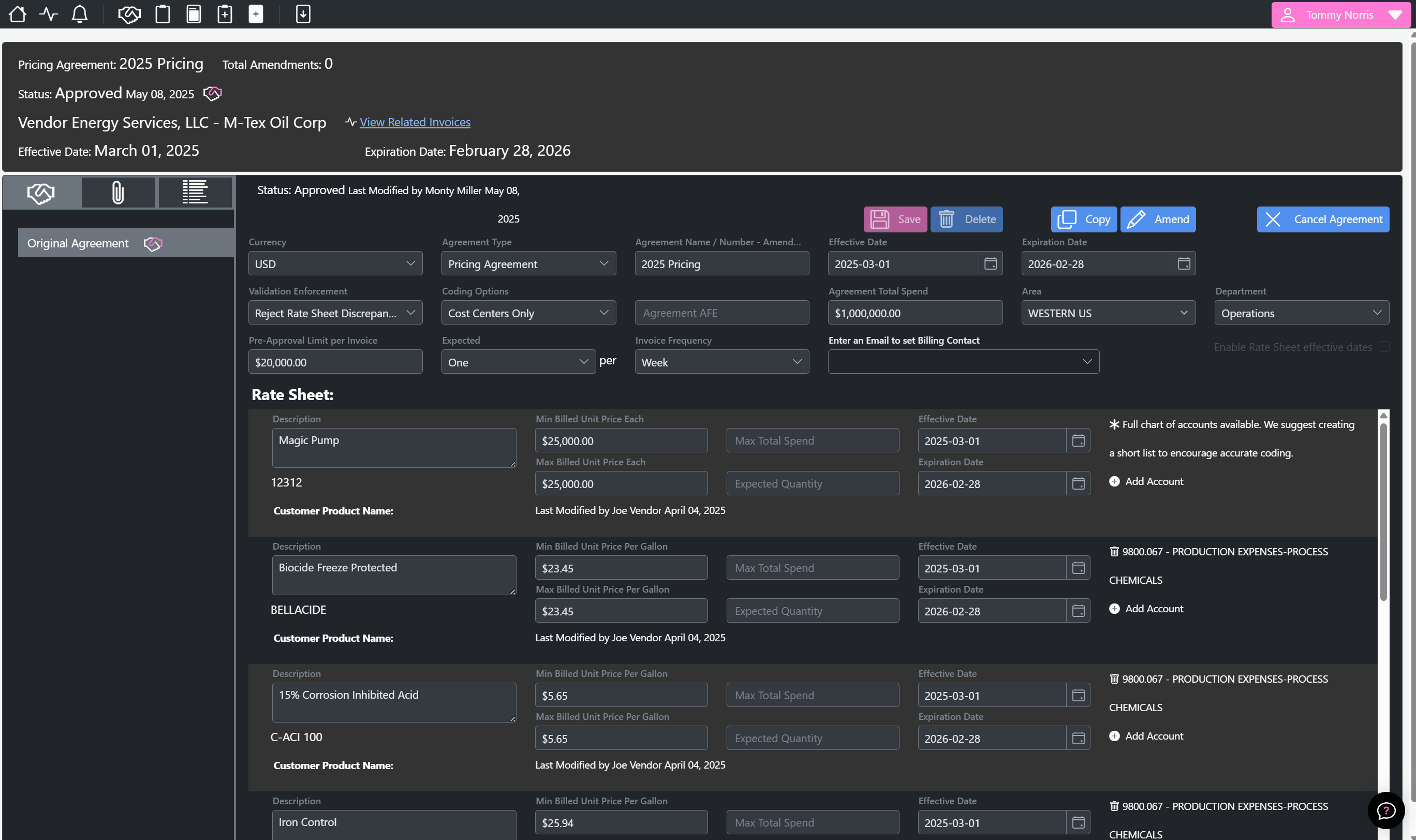Viewport: 1416px width, 840px height.
Task: Switch to the paperclip attachments tab
Action: point(117,193)
